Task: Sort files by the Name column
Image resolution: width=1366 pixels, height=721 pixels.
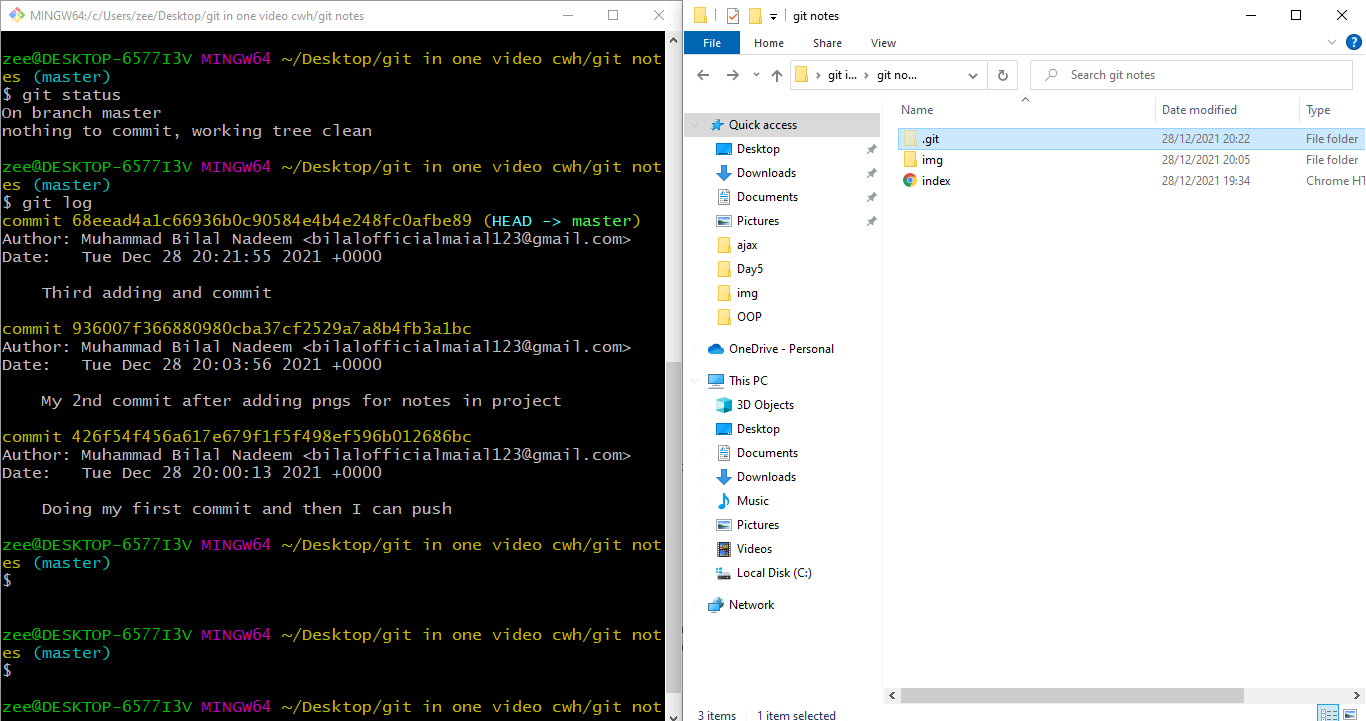Action: [x=1025, y=110]
